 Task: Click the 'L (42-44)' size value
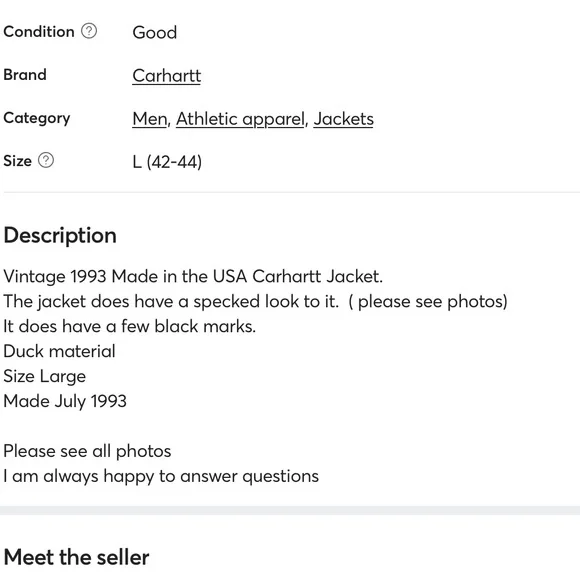click(167, 162)
